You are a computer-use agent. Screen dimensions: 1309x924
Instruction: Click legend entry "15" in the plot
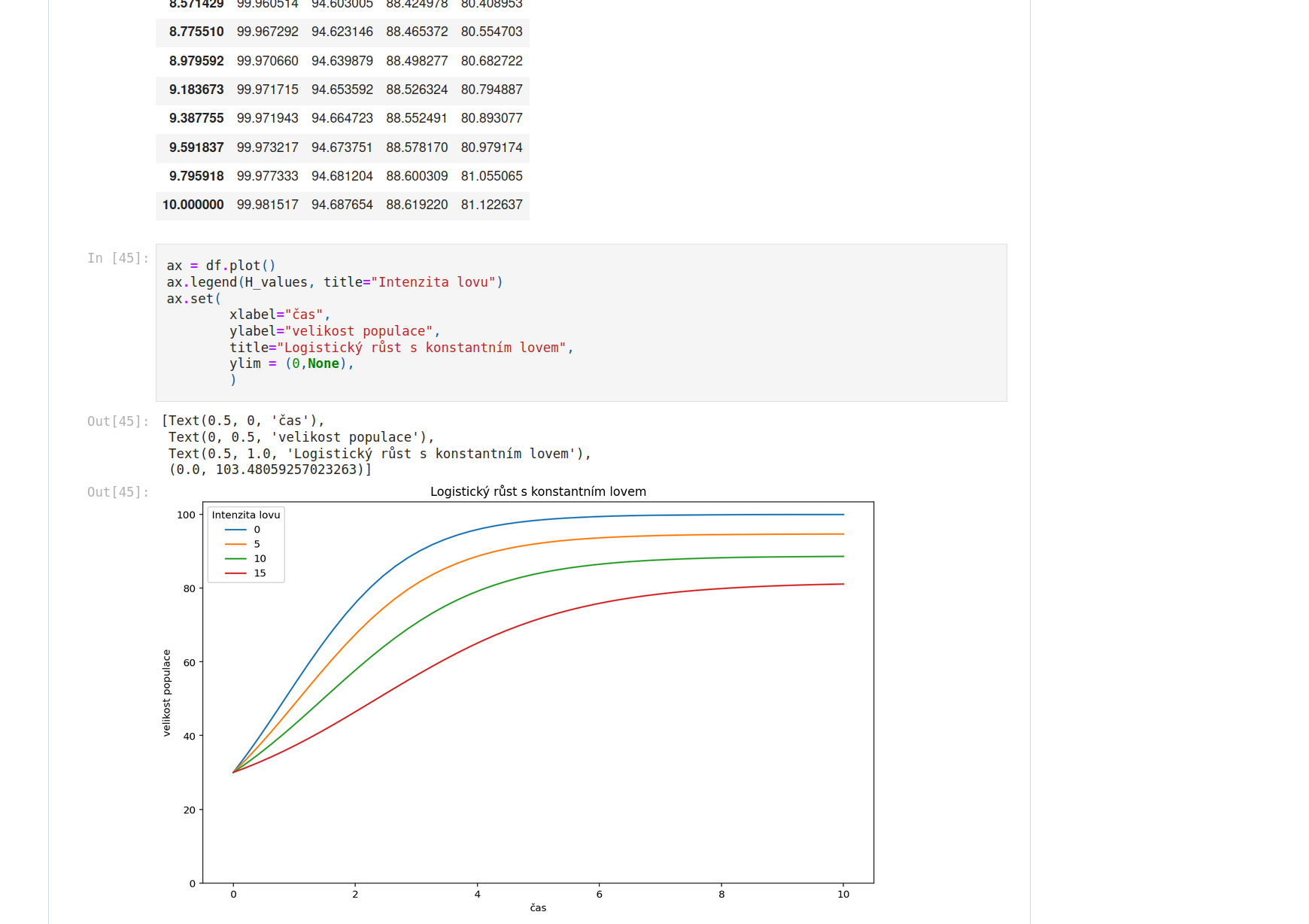pyautogui.click(x=260, y=573)
